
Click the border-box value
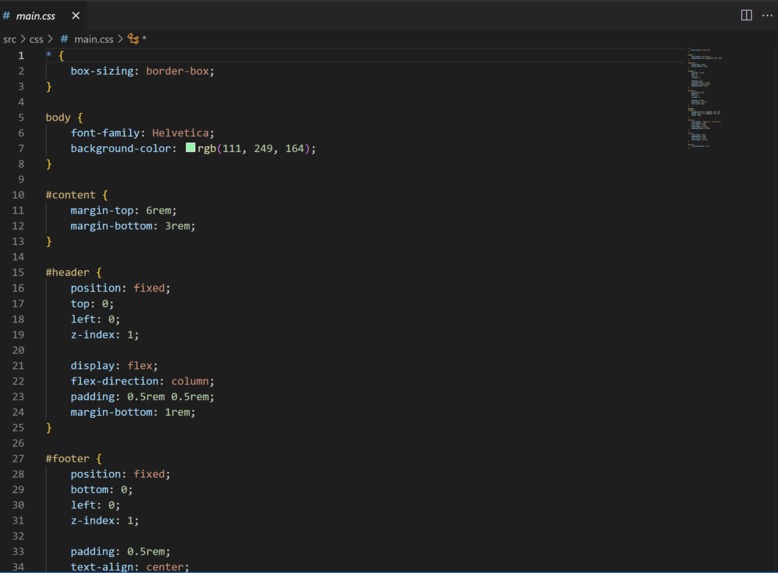(177, 71)
